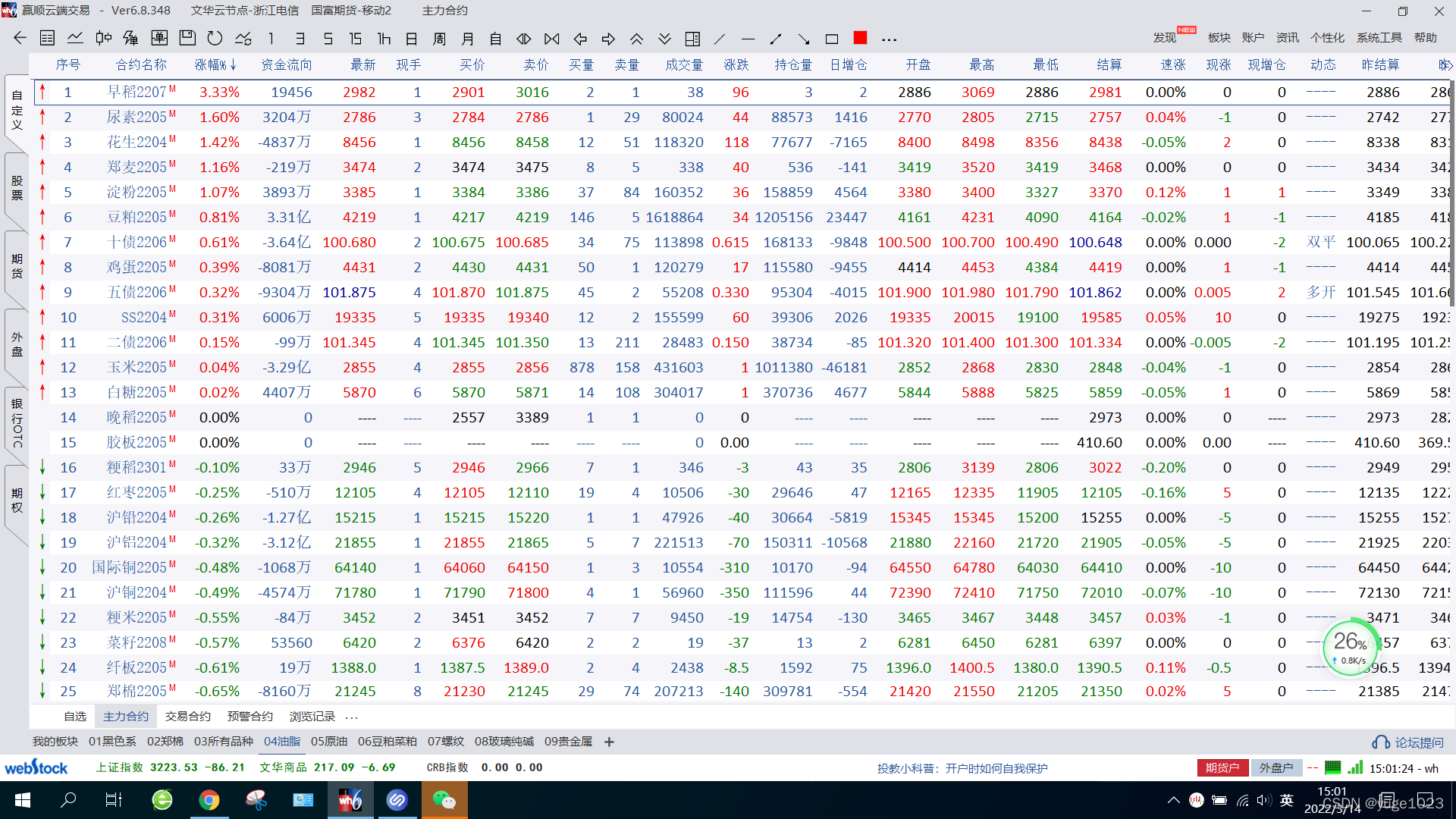Click the circular refresh icon

click(215, 38)
